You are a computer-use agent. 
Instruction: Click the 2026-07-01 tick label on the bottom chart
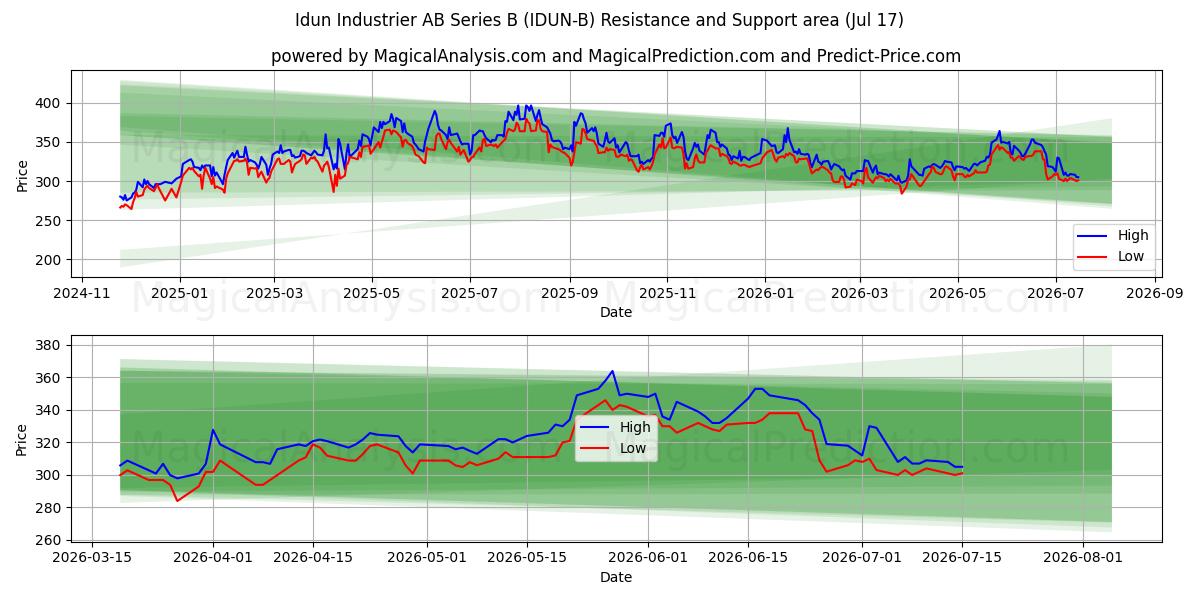pos(862,559)
